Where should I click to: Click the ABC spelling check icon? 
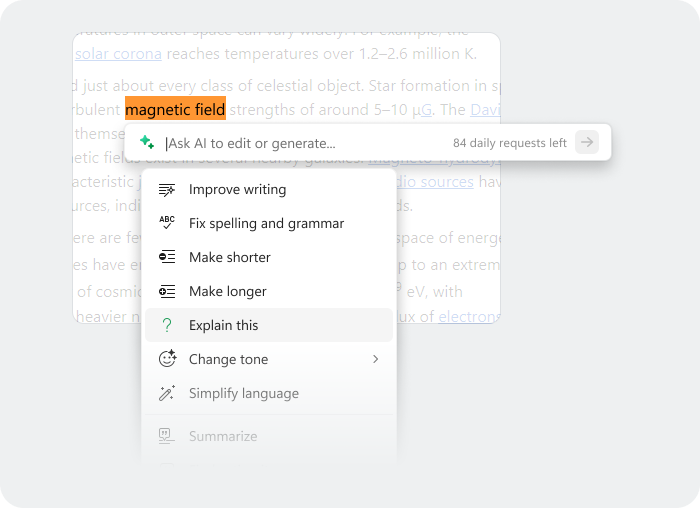[167, 223]
